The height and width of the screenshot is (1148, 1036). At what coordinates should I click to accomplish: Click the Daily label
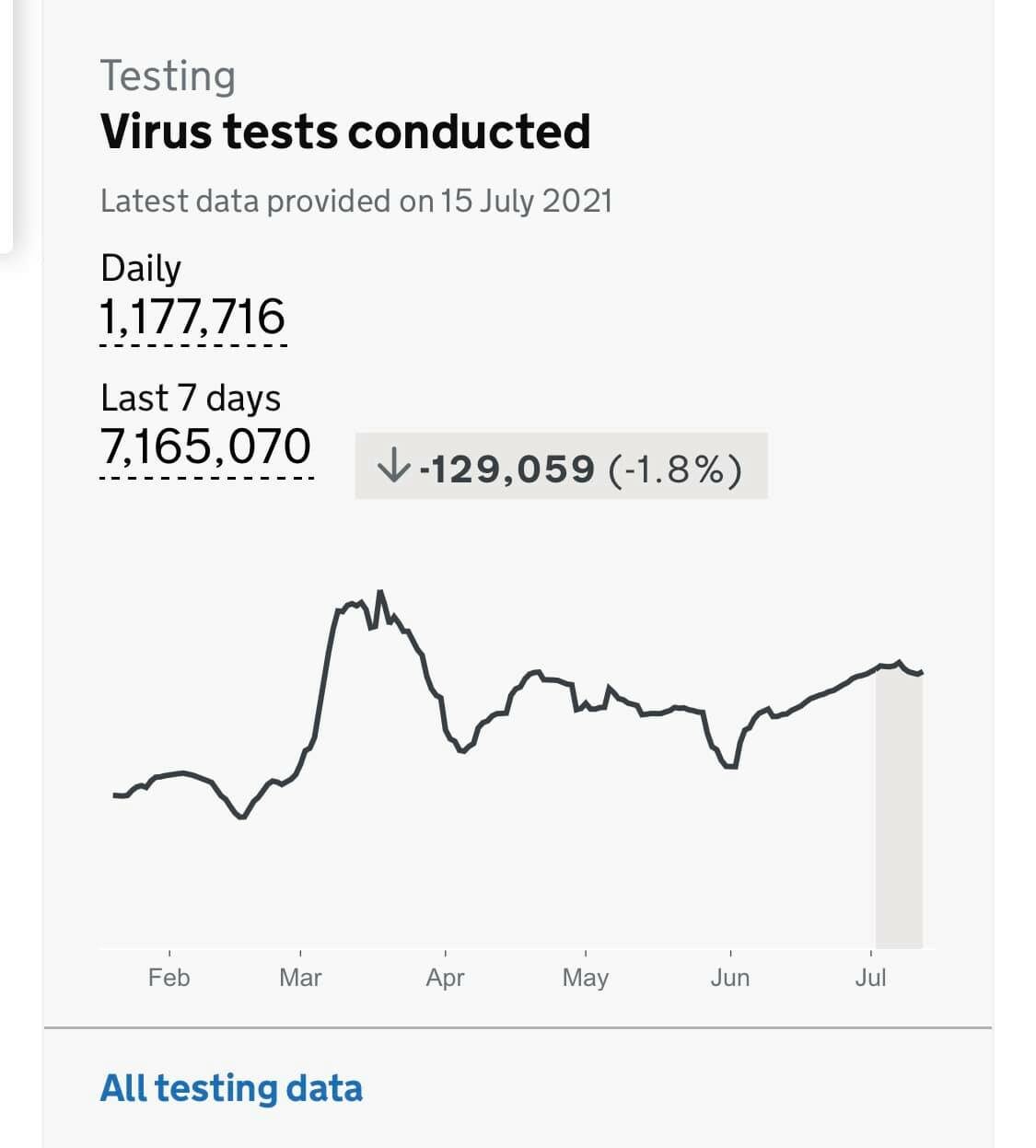(141, 268)
